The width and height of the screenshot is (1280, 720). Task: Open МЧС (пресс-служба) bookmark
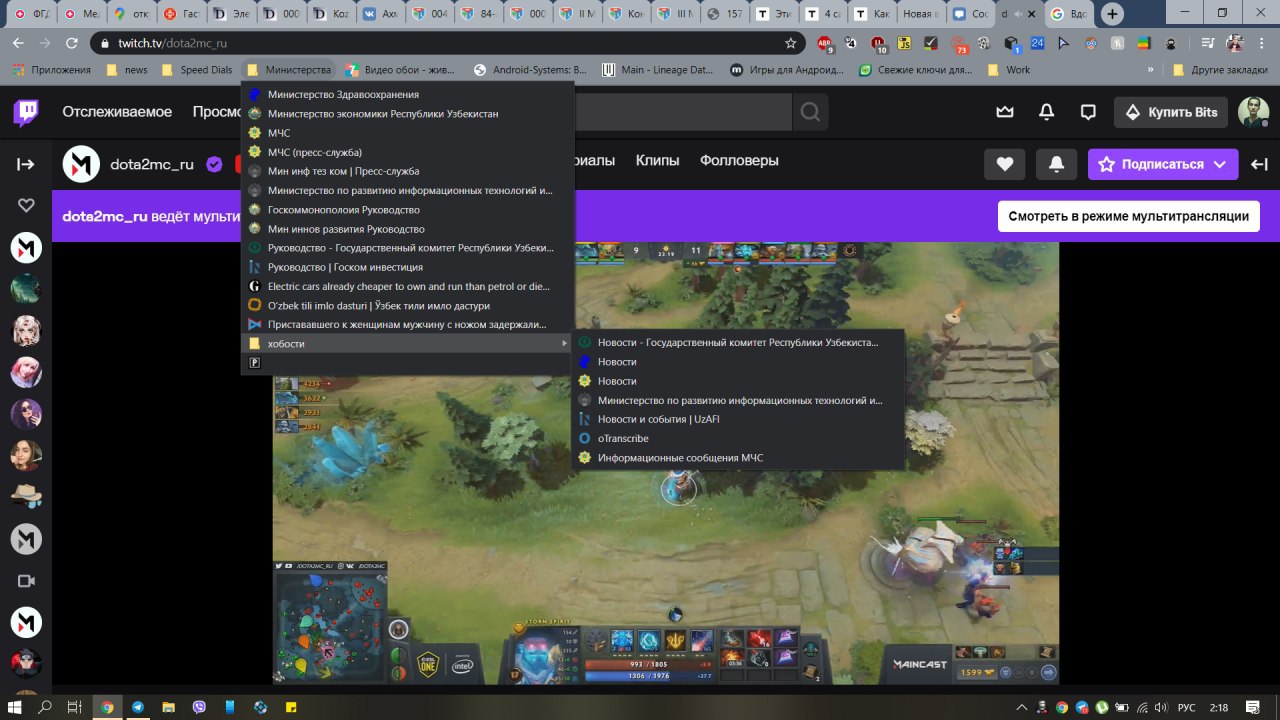click(408, 152)
